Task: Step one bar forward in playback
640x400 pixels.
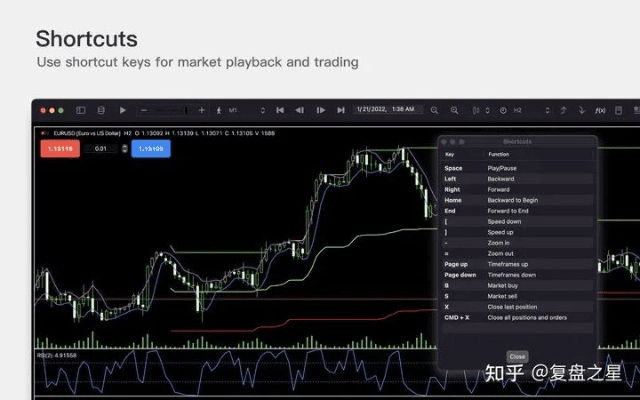Action: [321, 110]
